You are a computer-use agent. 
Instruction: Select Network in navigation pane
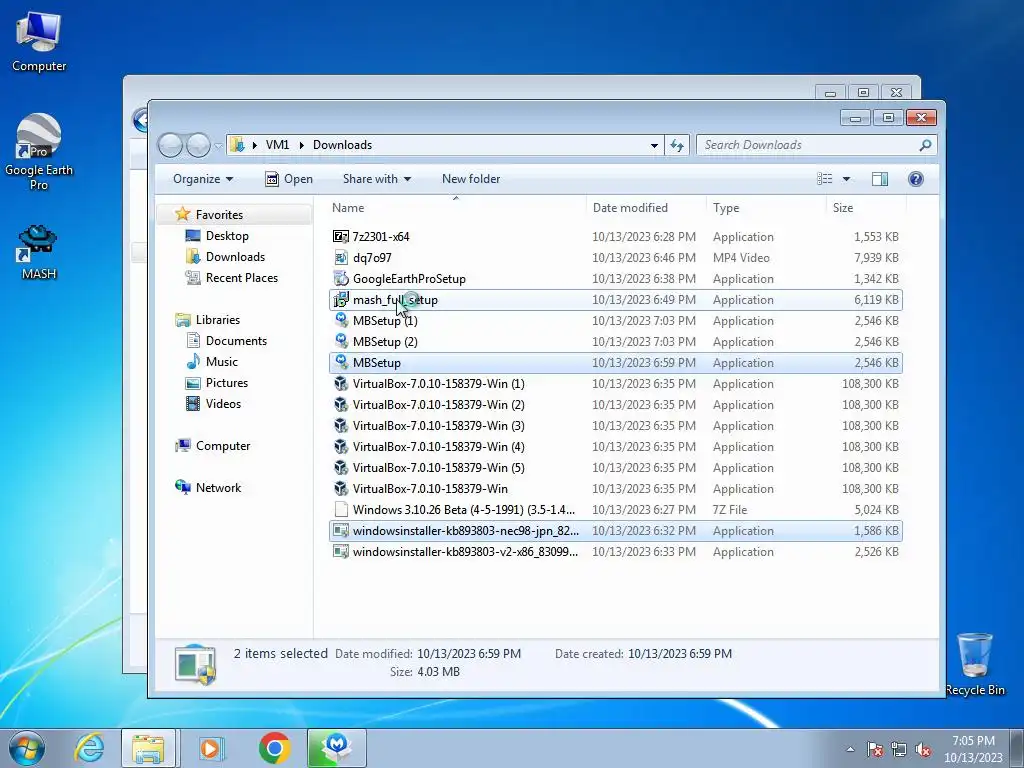218,487
